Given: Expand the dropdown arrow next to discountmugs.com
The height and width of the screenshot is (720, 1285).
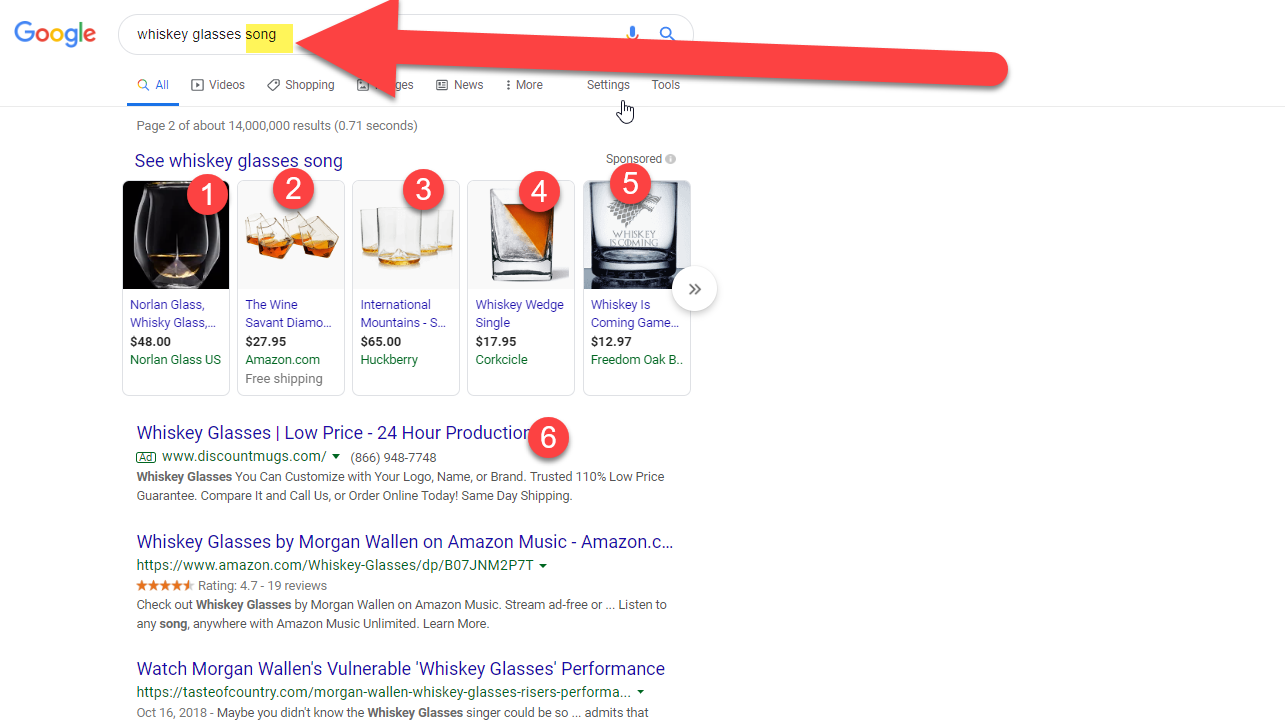Looking at the screenshot, I should pyautogui.click(x=336, y=457).
